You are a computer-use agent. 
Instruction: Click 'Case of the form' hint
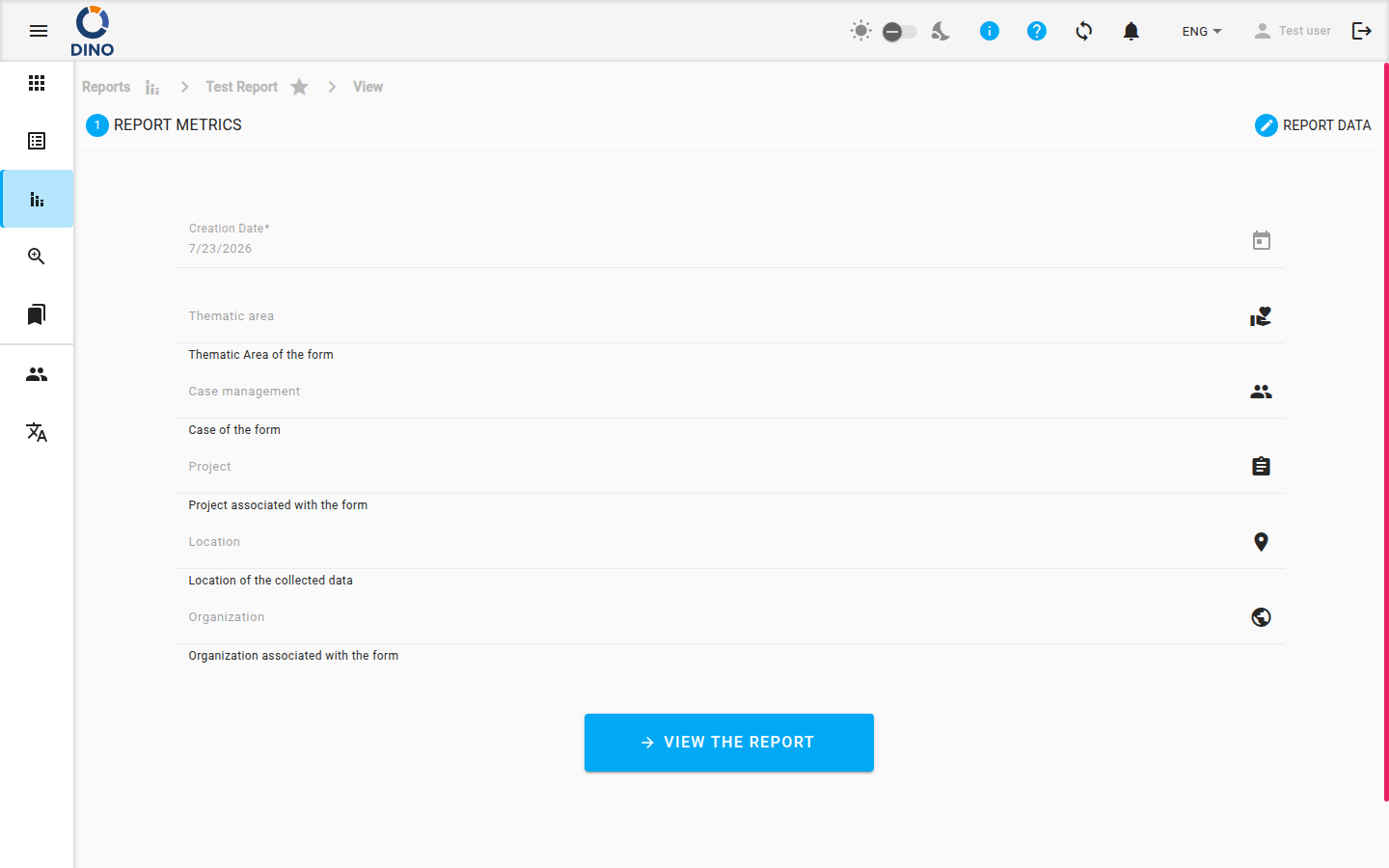pyautogui.click(x=234, y=430)
